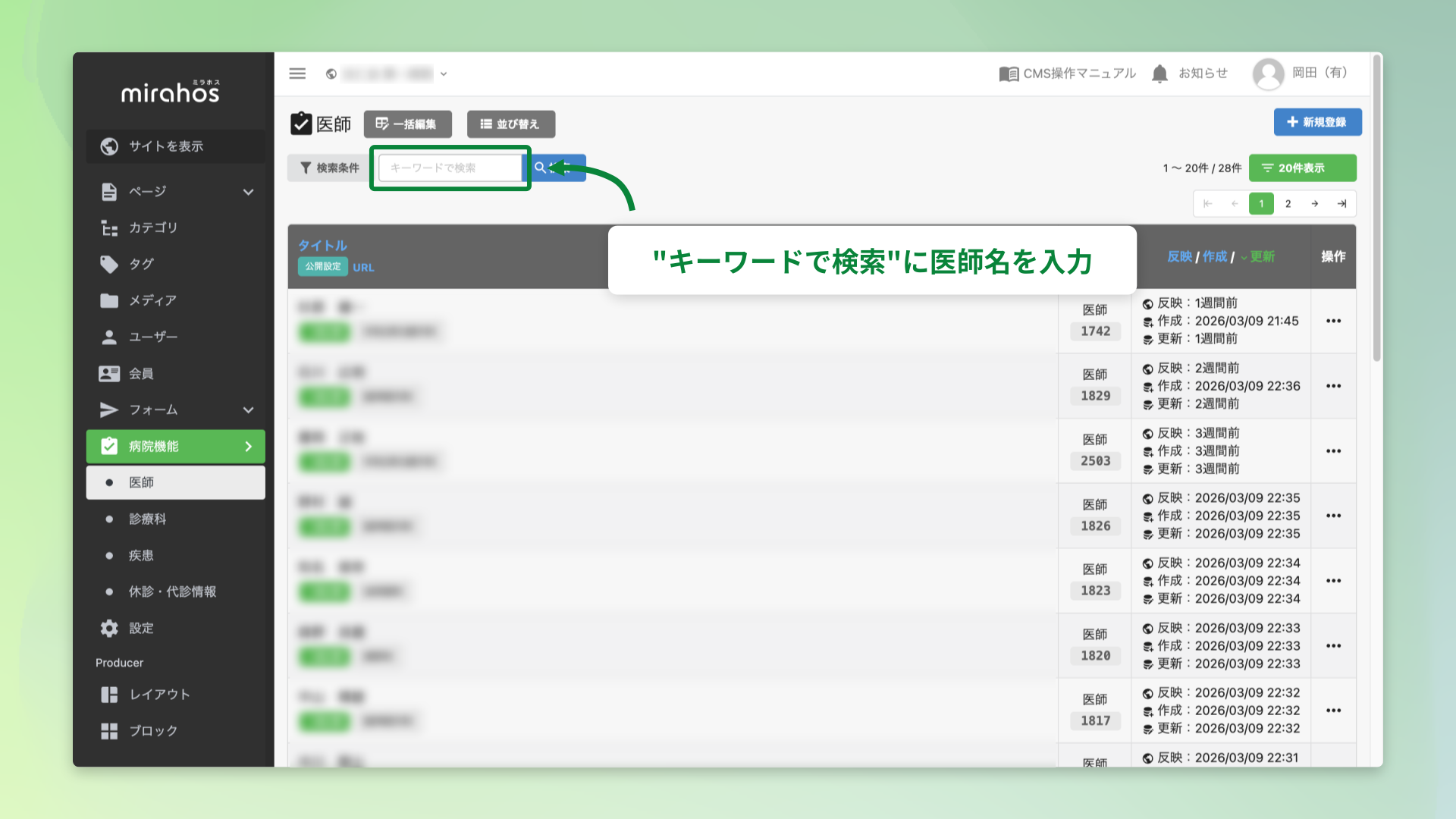Viewport: 1456px width, 819px height.
Task: Click the page scrollbar on the right
Action: [1377, 209]
